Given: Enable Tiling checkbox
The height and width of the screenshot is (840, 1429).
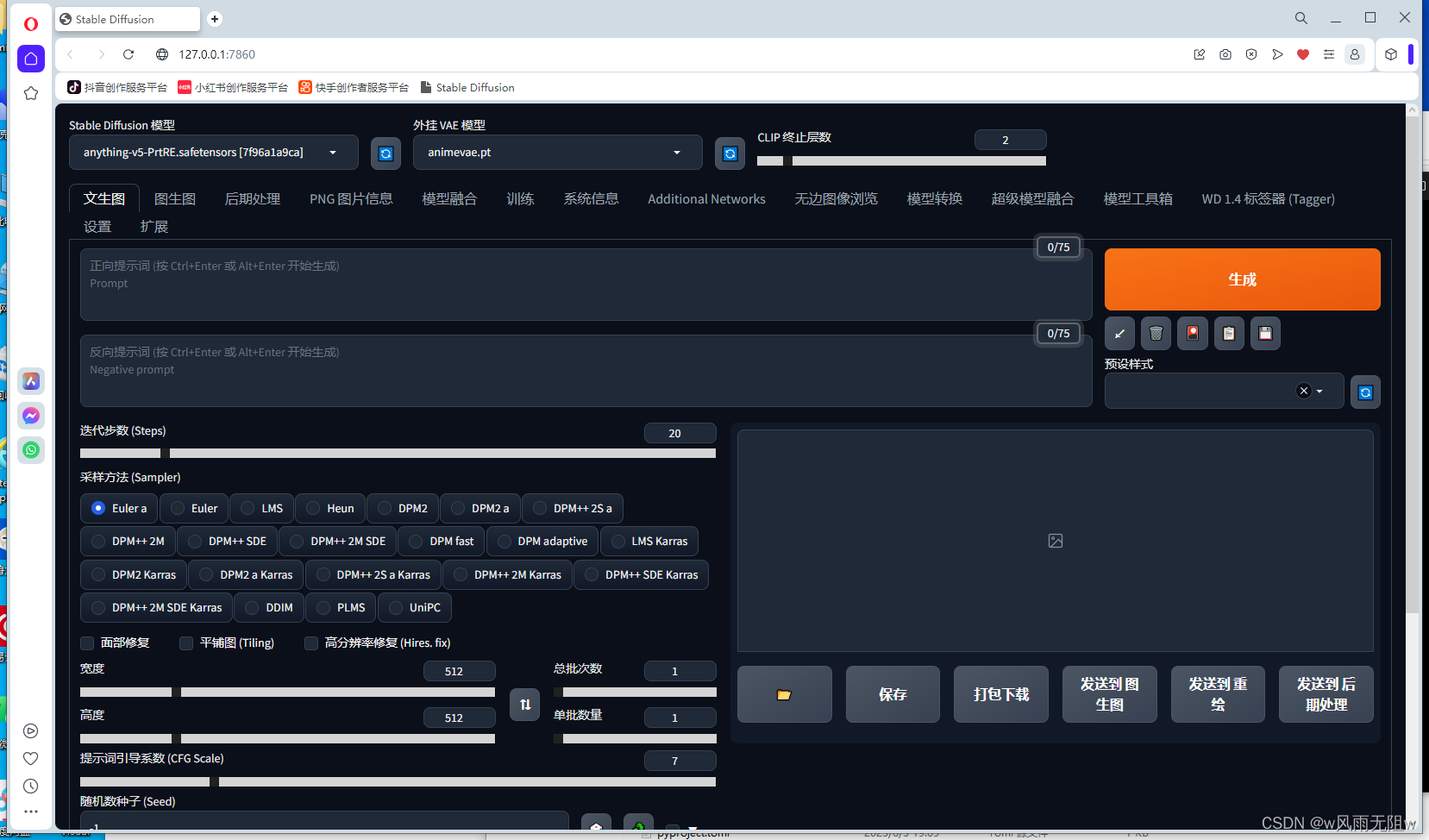Looking at the screenshot, I should (x=186, y=643).
